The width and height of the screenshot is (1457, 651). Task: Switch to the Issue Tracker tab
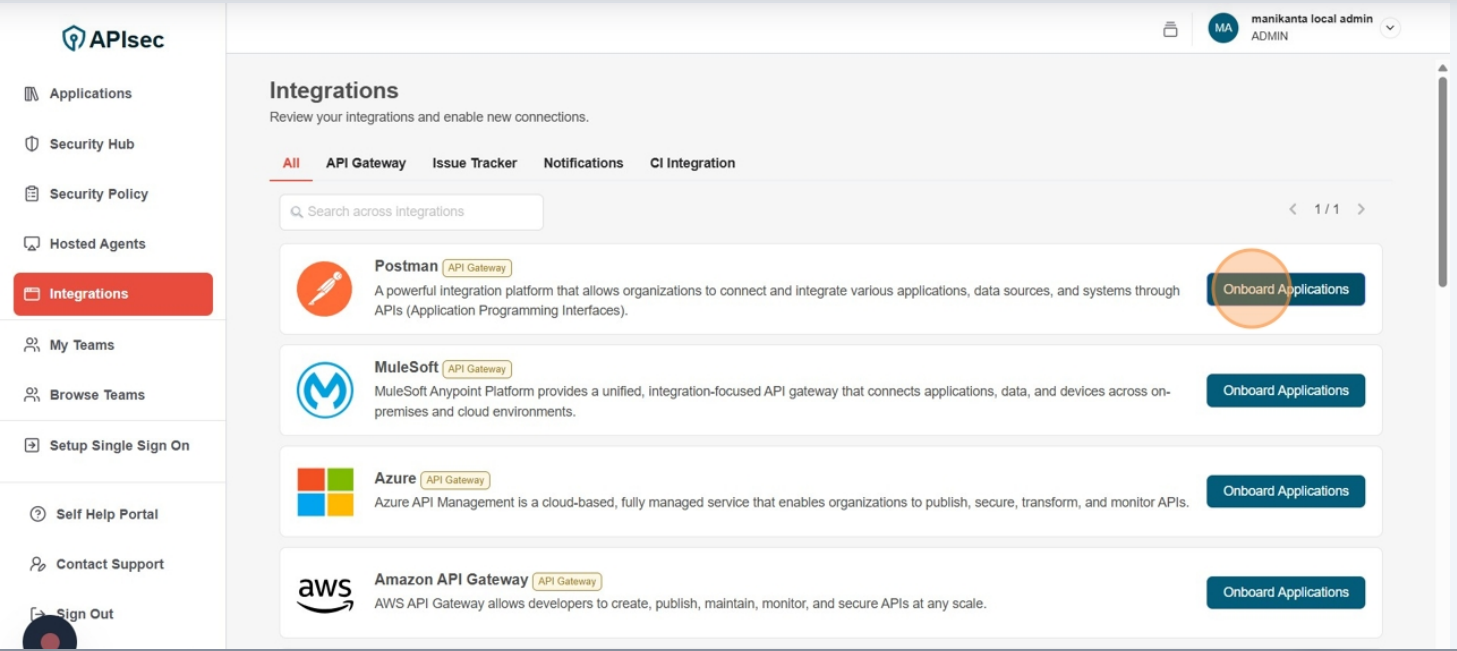tap(474, 163)
